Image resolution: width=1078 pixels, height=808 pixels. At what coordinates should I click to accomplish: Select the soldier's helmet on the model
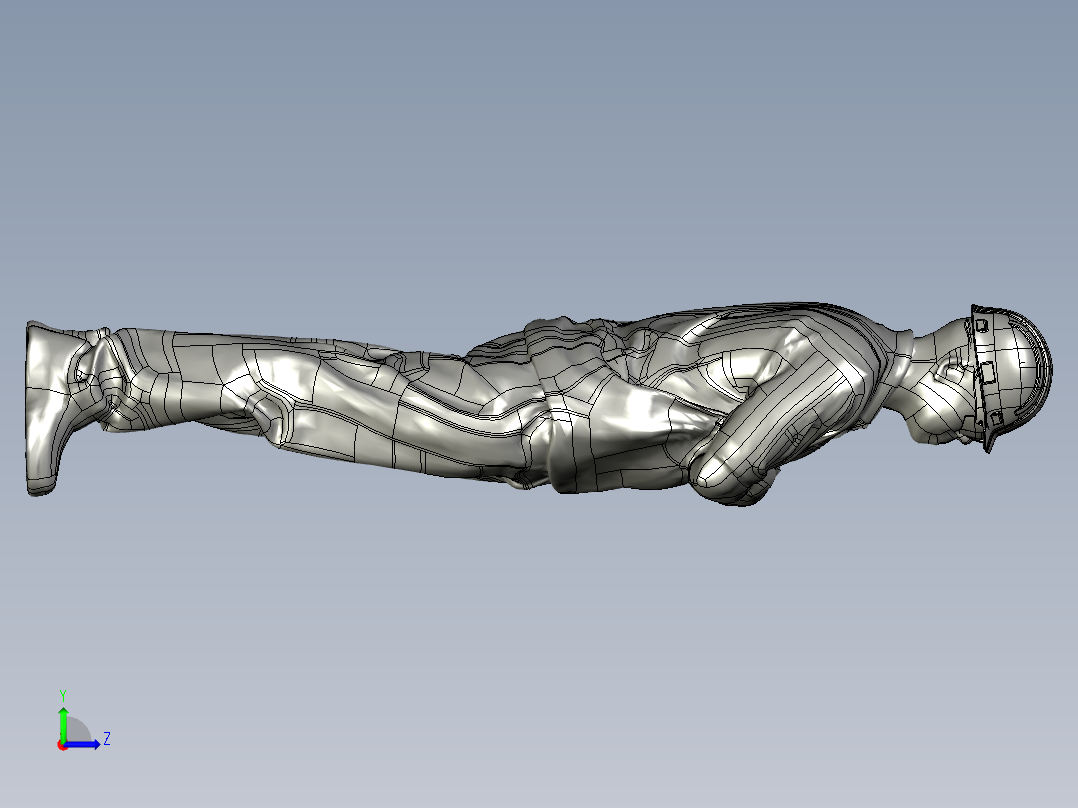pyautogui.click(x=1011, y=377)
